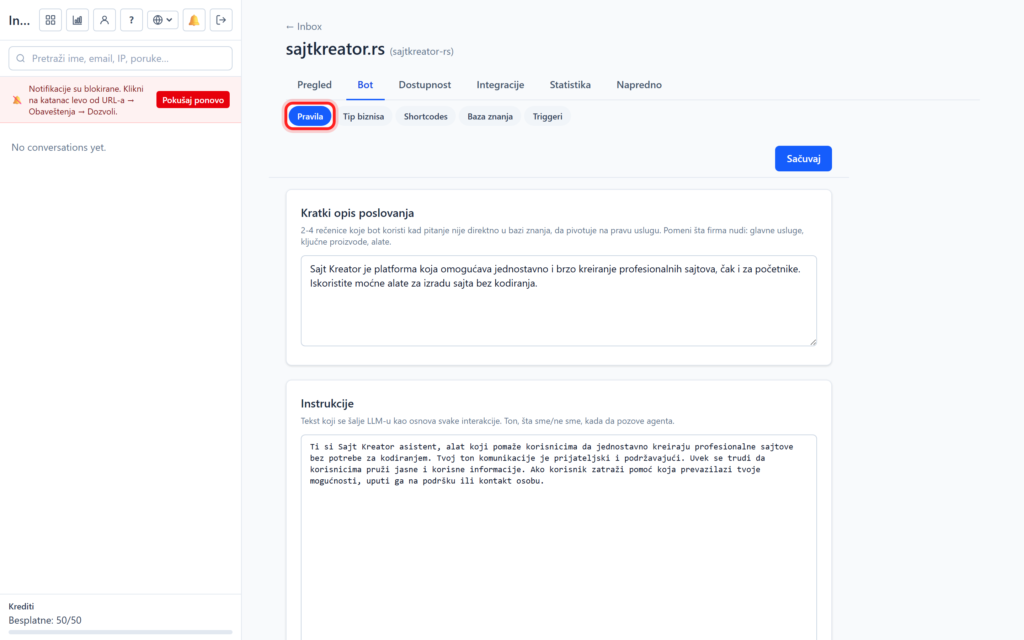This screenshot has width=1024, height=640.
Task: Click the logout icon
Action: pyautogui.click(x=221, y=20)
